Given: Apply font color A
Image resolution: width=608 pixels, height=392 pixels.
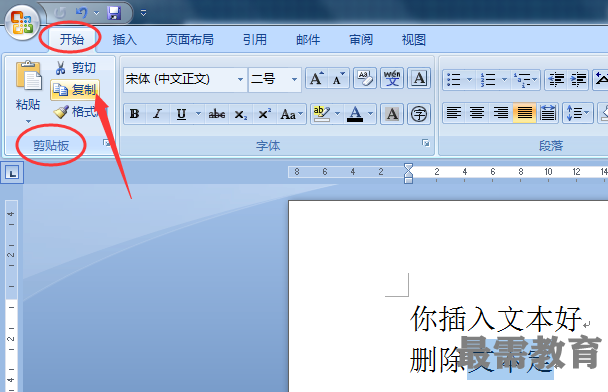Looking at the screenshot, I should pos(355,114).
